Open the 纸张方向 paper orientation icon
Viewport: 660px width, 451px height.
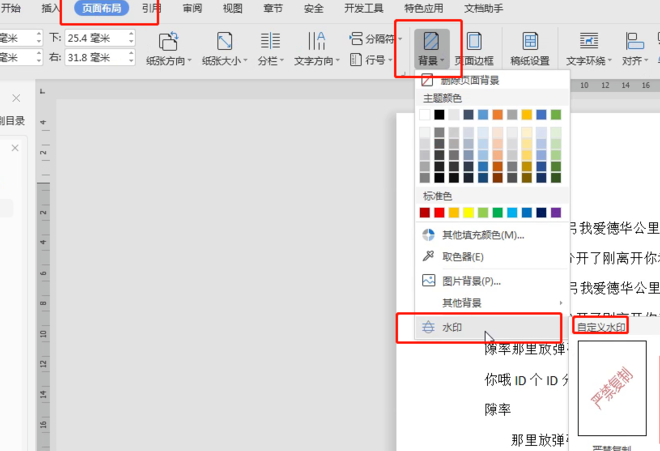point(168,42)
